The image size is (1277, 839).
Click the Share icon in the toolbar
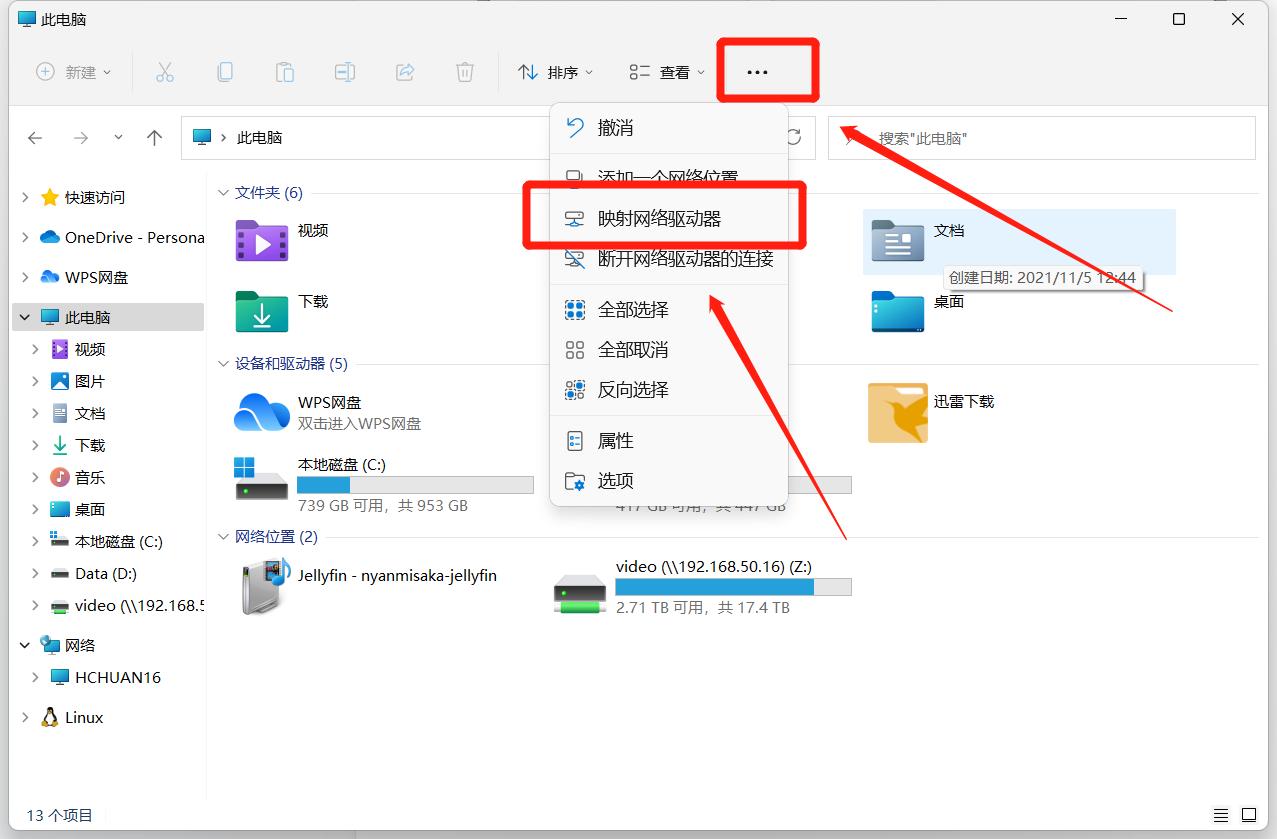point(404,71)
